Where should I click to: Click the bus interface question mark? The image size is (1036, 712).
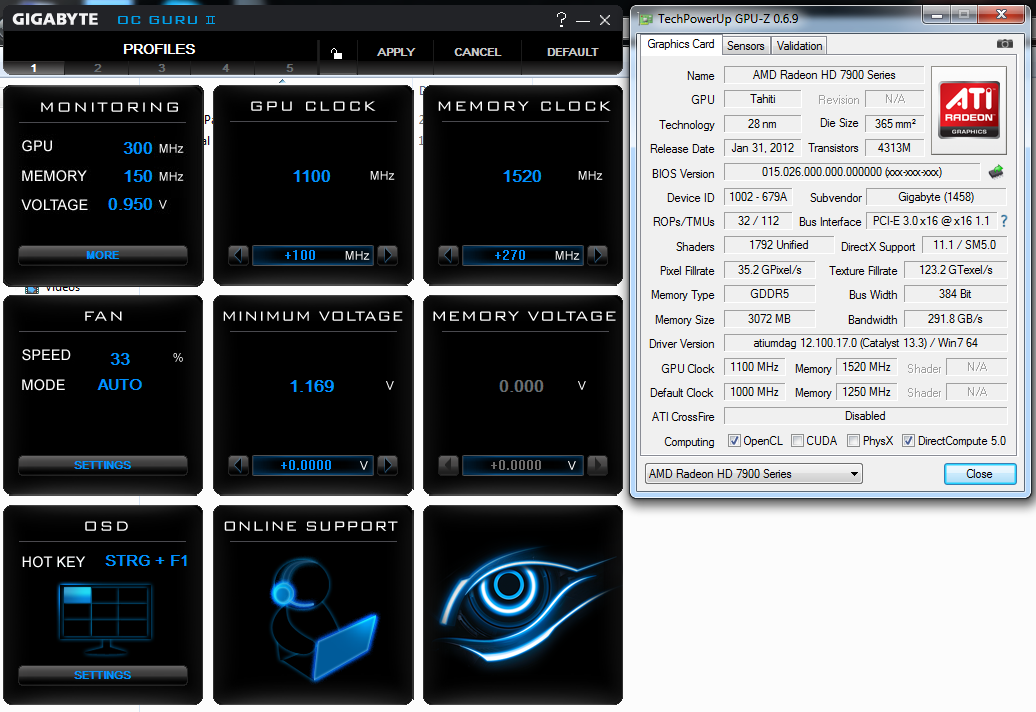[1004, 221]
